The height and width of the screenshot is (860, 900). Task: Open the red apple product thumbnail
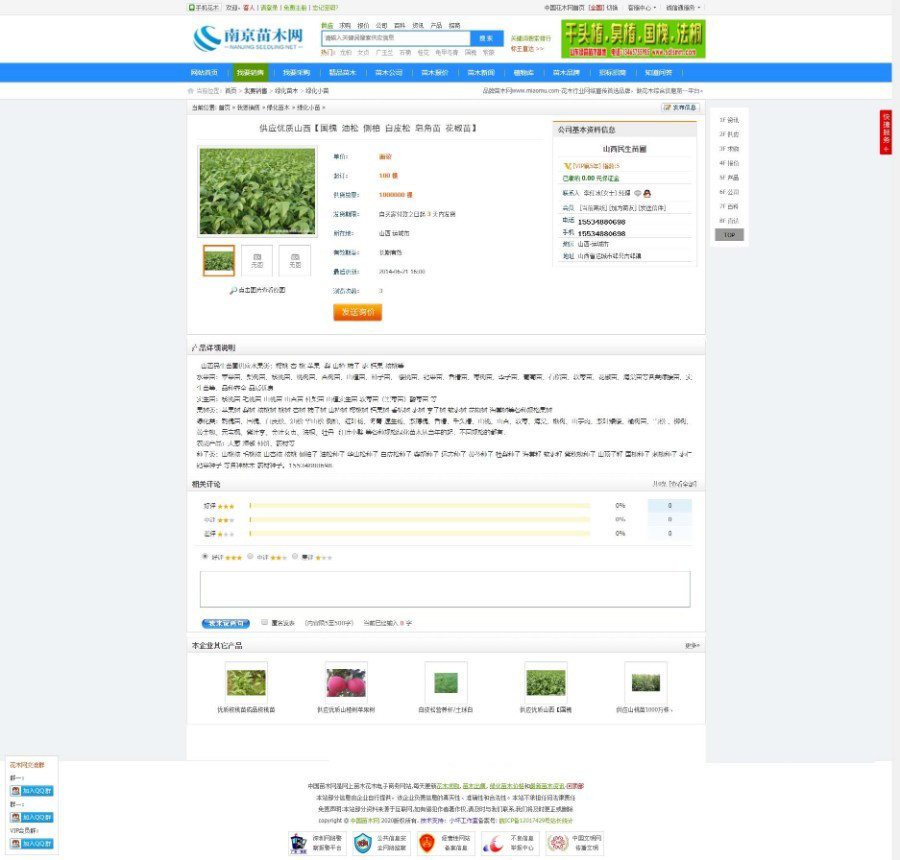346,683
